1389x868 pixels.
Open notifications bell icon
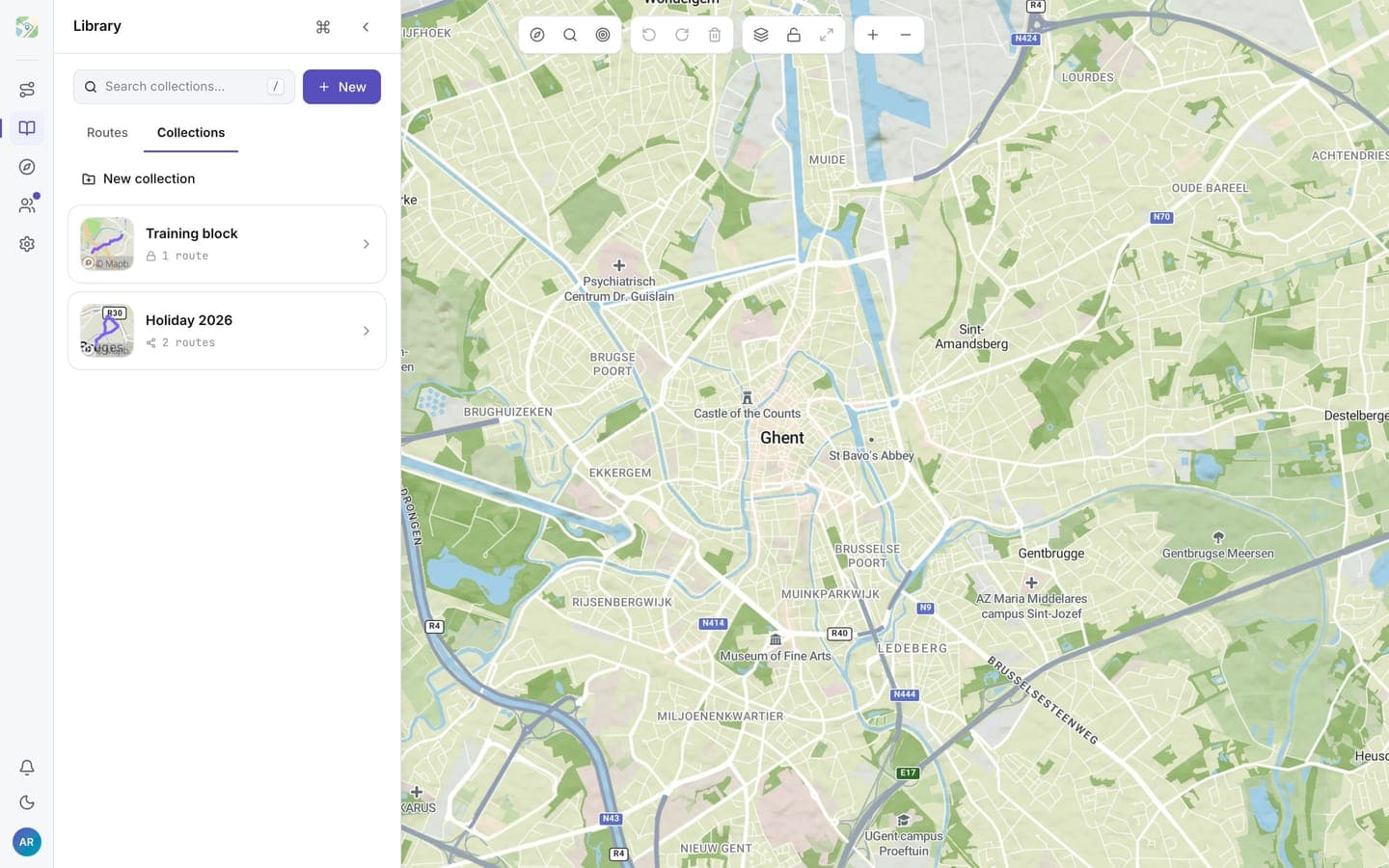pyautogui.click(x=27, y=768)
